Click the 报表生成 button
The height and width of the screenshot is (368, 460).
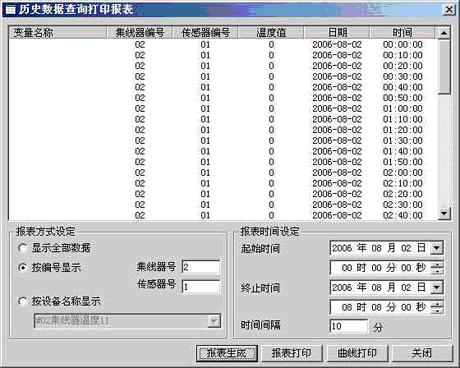[227, 353]
